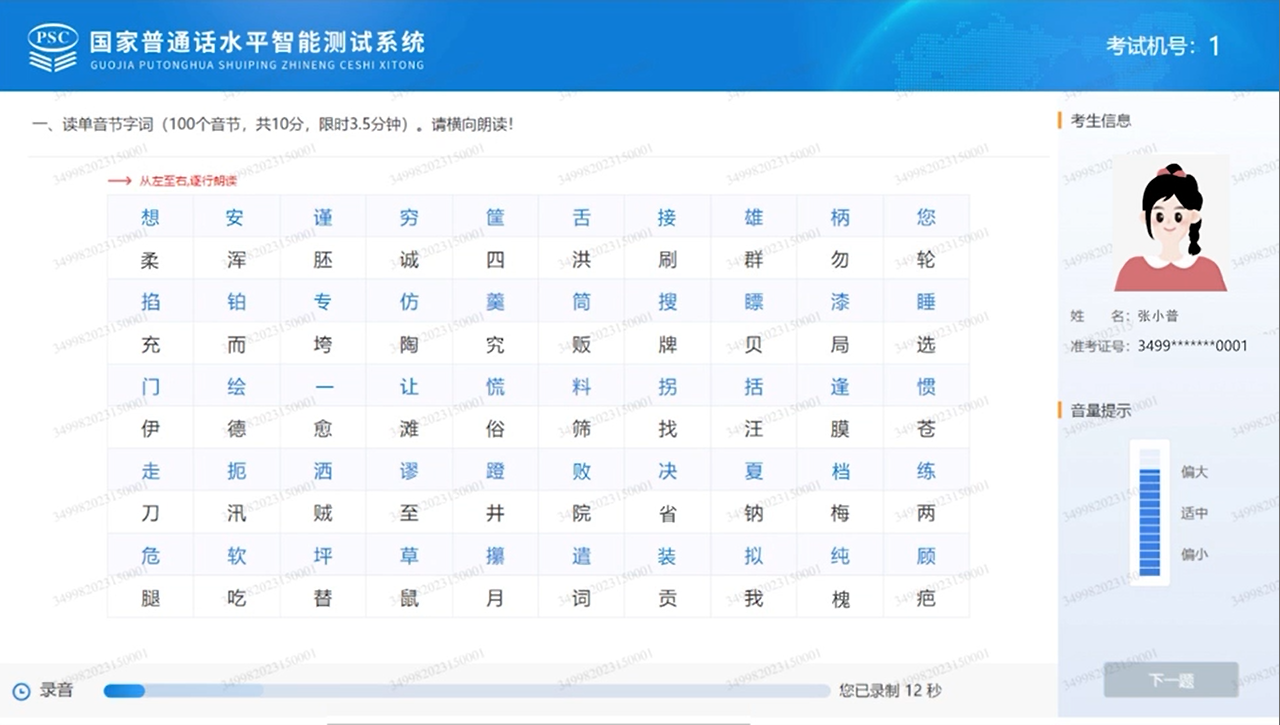Click the blue volume level meter
Image resolution: width=1280 pixels, height=725 pixels.
pos(1149,512)
